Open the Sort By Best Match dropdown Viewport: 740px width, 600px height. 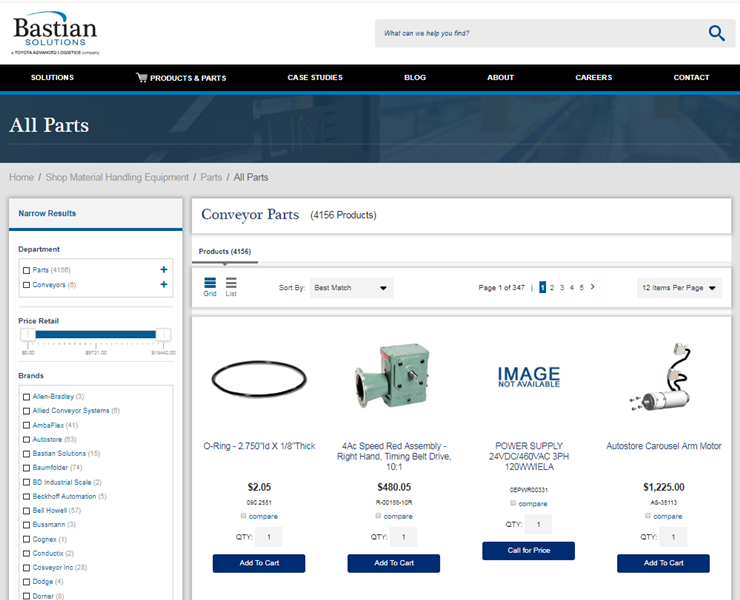(350, 288)
